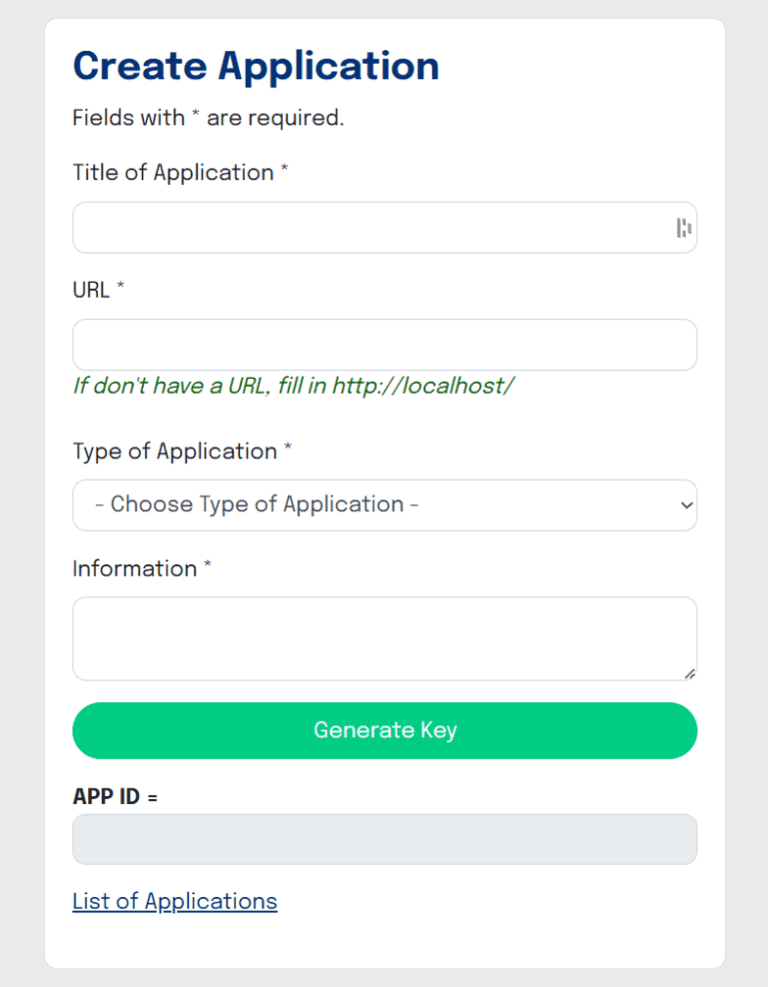
Task: Click the textarea resize handle
Action: tap(691, 674)
